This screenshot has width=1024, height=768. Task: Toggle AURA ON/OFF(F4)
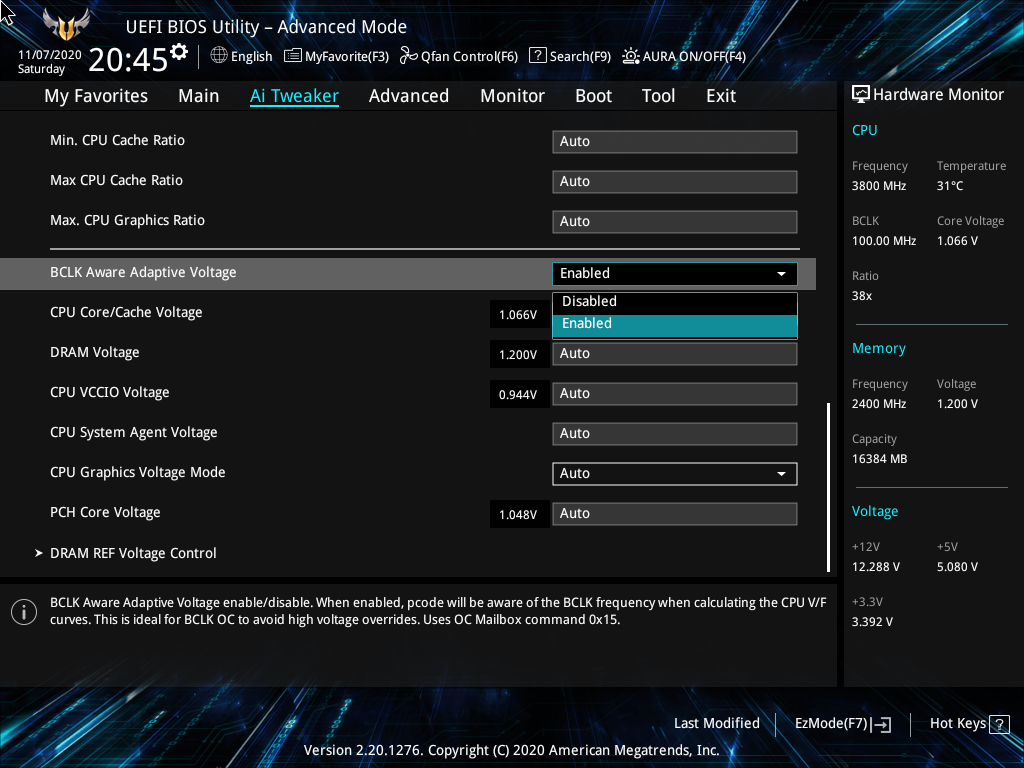tap(684, 56)
